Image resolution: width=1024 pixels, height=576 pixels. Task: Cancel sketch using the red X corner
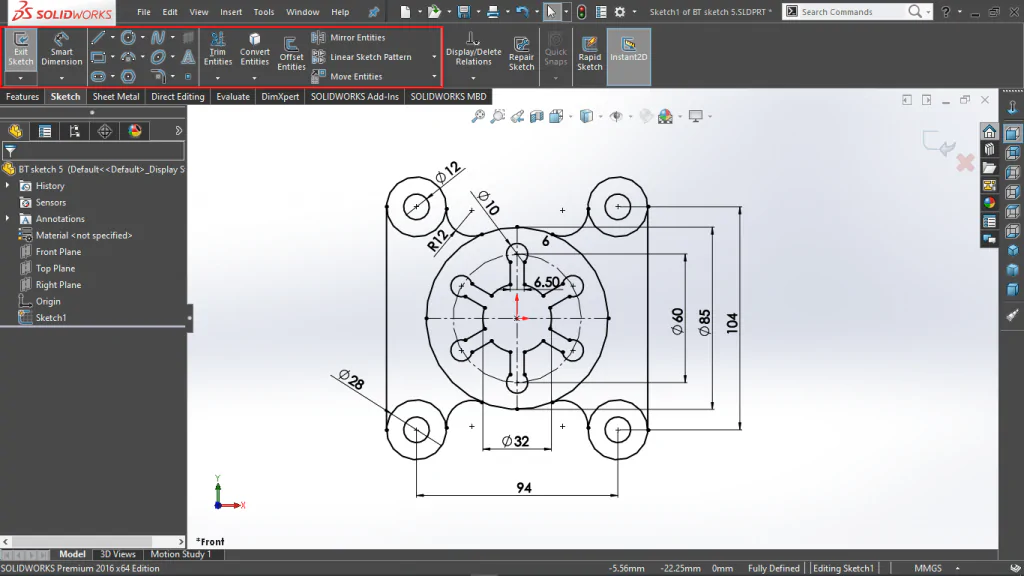tap(965, 163)
